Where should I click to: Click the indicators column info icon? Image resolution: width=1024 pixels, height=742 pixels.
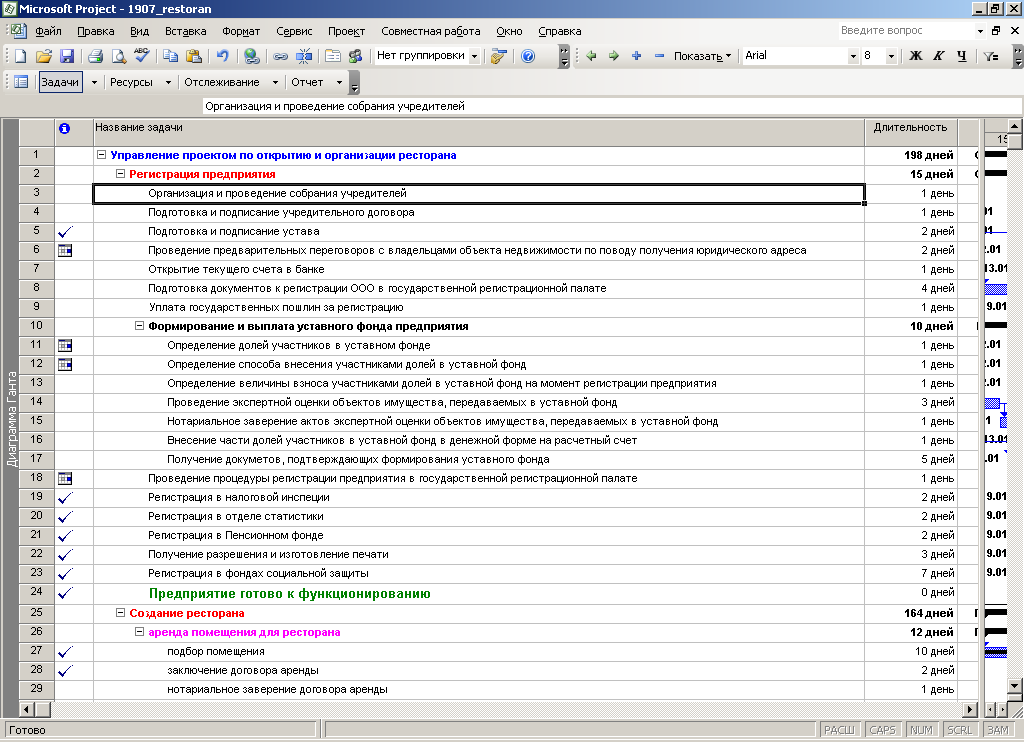pyautogui.click(x=64, y=129)
